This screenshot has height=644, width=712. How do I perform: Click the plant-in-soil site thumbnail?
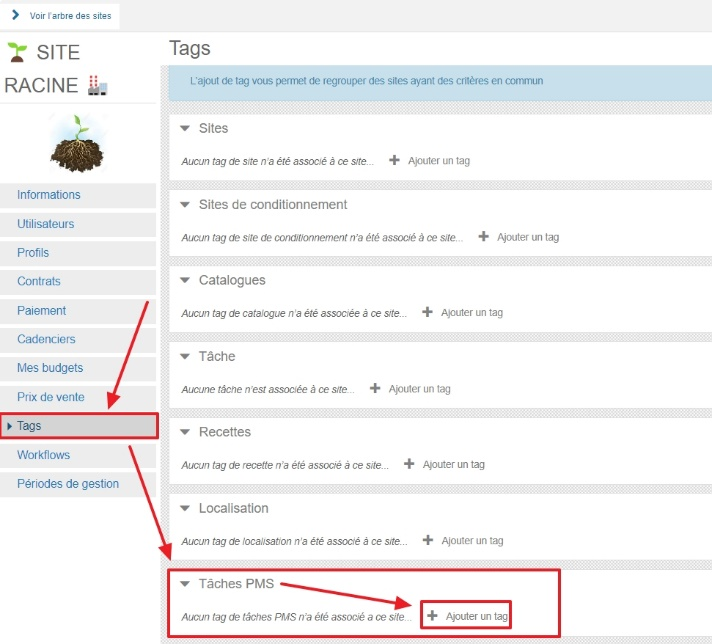click(77, 142)
